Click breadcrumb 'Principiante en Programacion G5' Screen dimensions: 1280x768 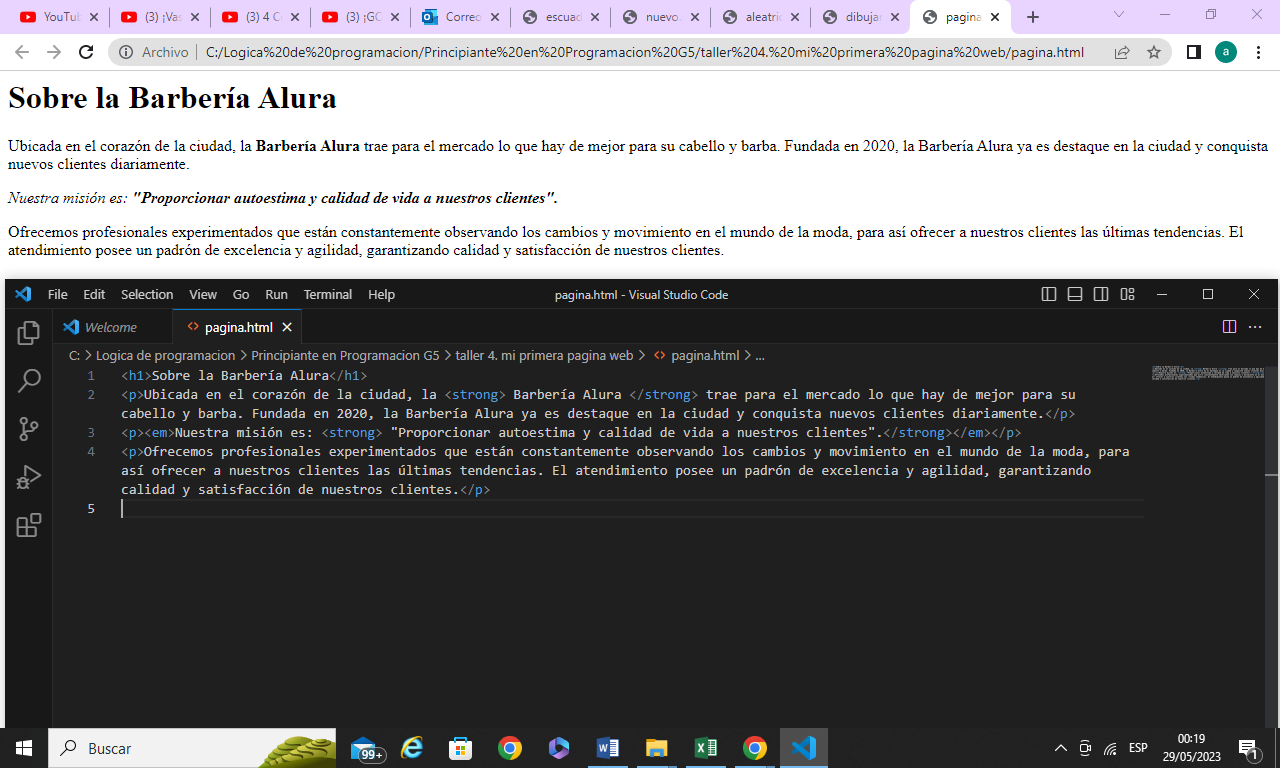click(x=345, y=355)
